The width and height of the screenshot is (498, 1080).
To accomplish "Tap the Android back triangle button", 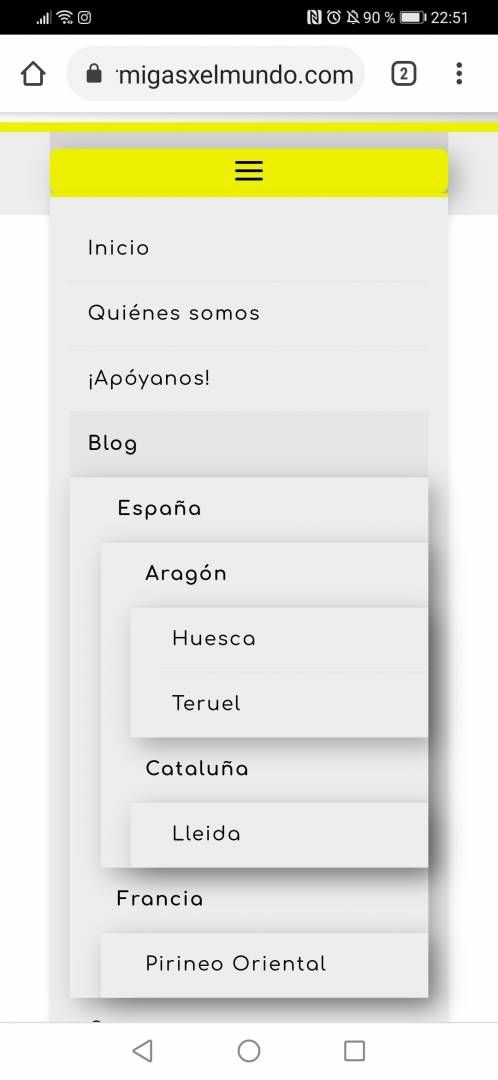I will pos(142,1050).
